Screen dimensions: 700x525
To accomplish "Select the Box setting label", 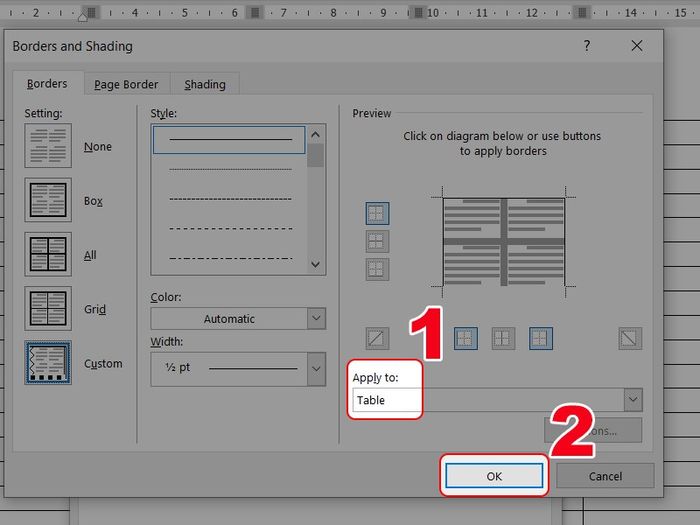I will [93, 201].
